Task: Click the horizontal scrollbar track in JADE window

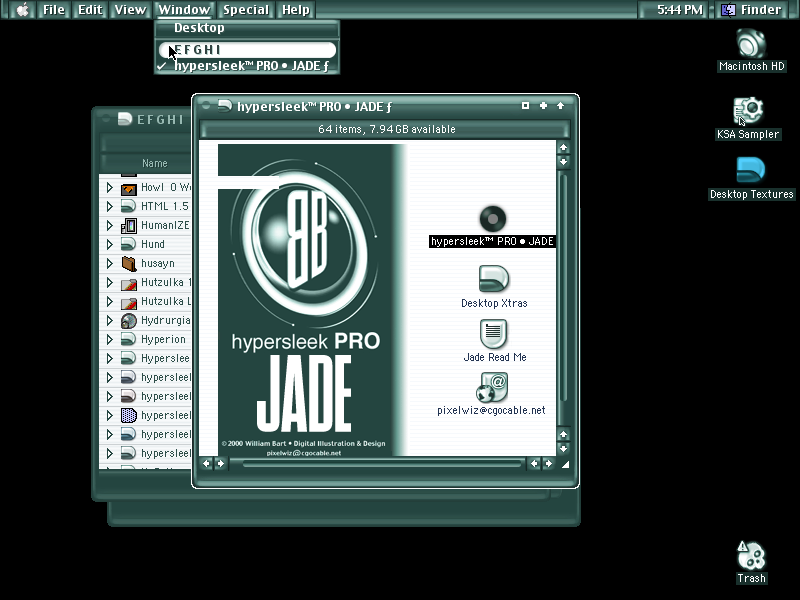Action: point(378,464)
